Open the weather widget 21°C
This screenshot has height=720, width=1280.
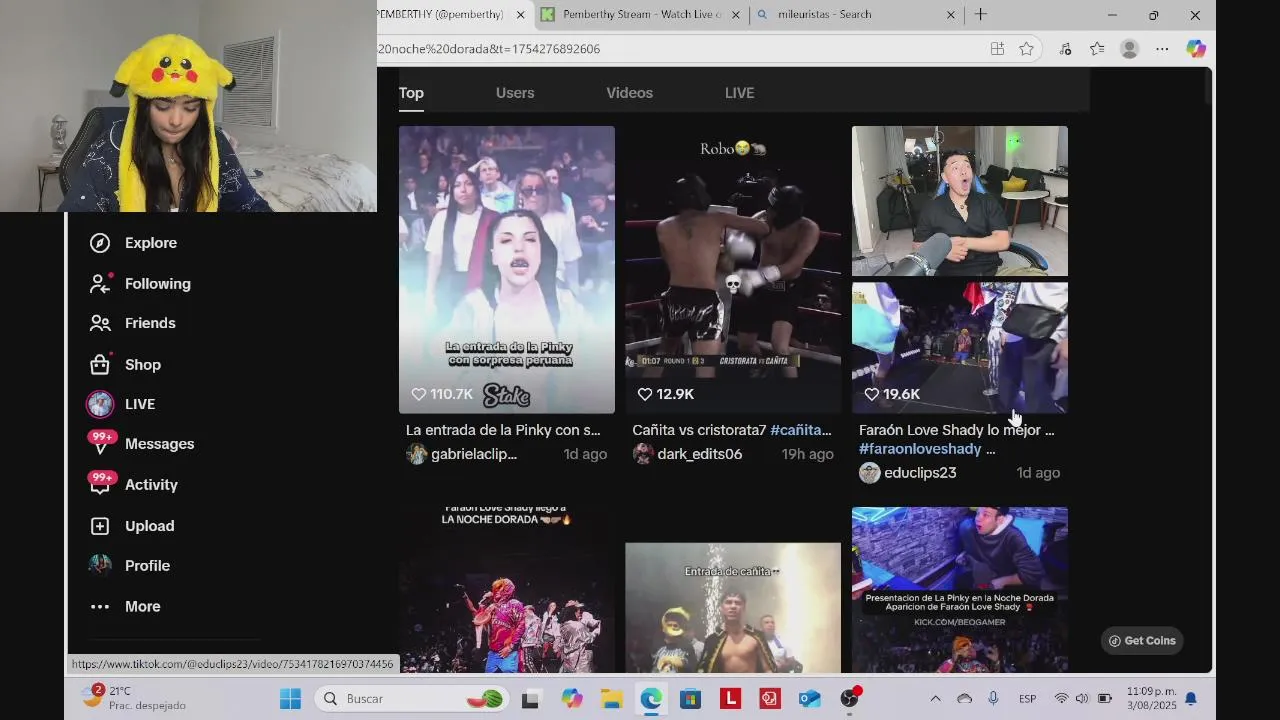tap(133, 698)
